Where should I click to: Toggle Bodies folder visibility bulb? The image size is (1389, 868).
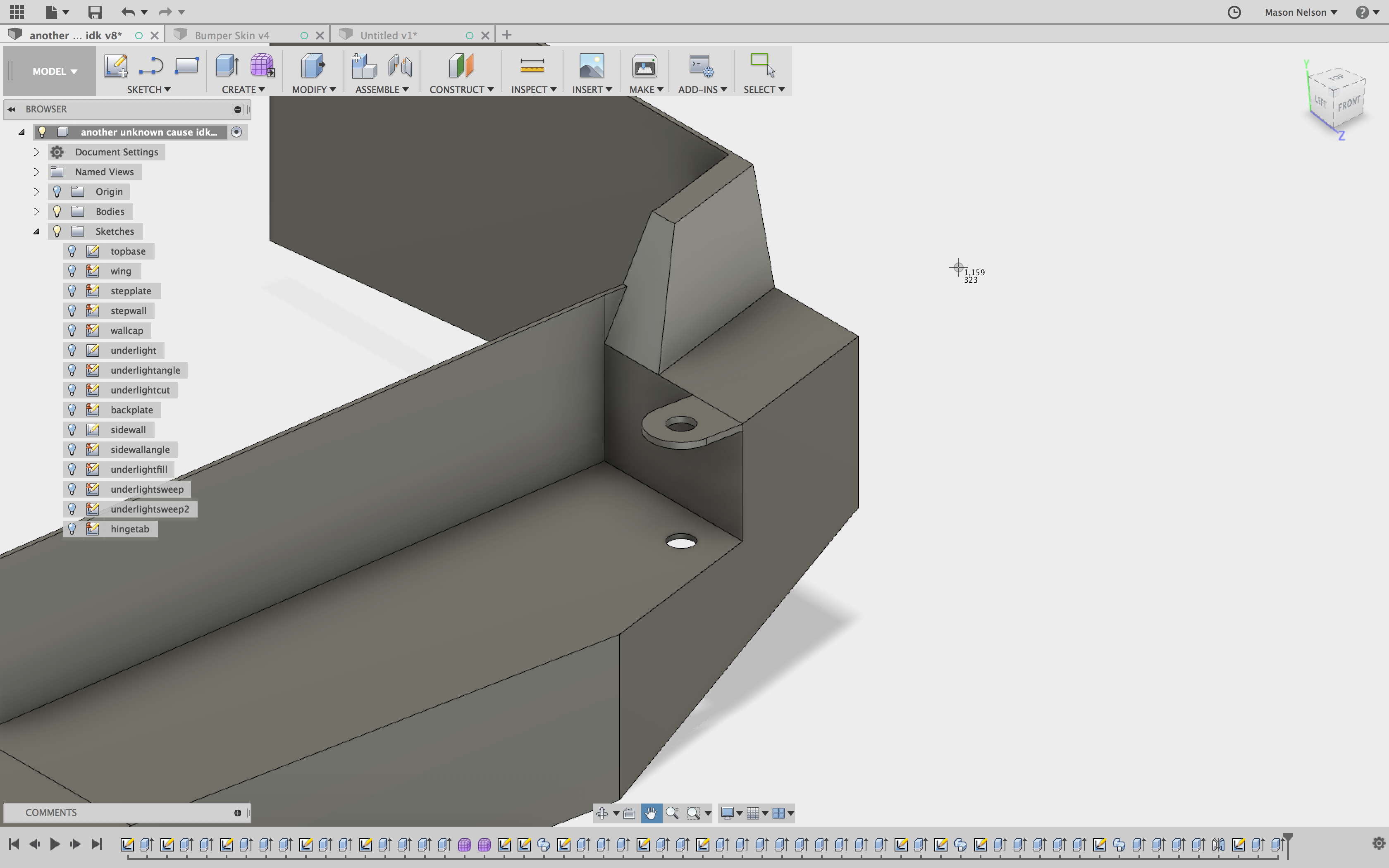pyautogui.click(x=57, y=211)
